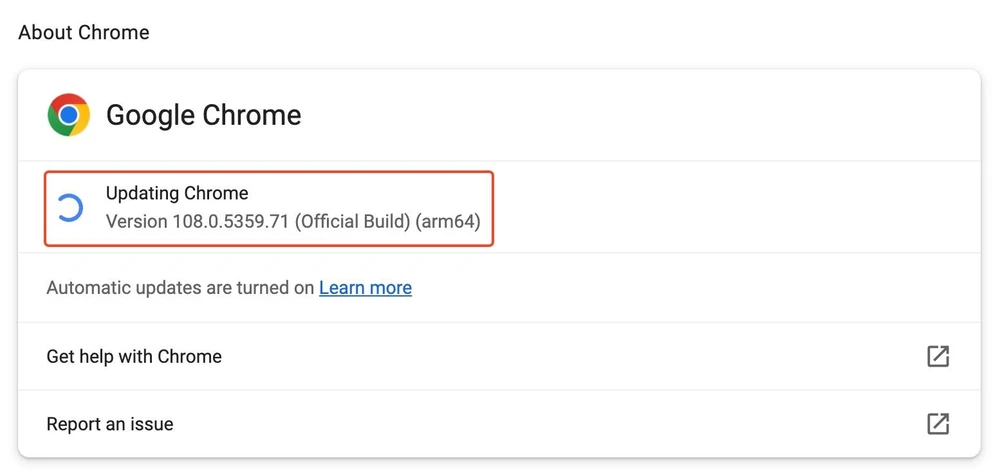Select Report an issue

pyautogui.click(x=110, y=424)
